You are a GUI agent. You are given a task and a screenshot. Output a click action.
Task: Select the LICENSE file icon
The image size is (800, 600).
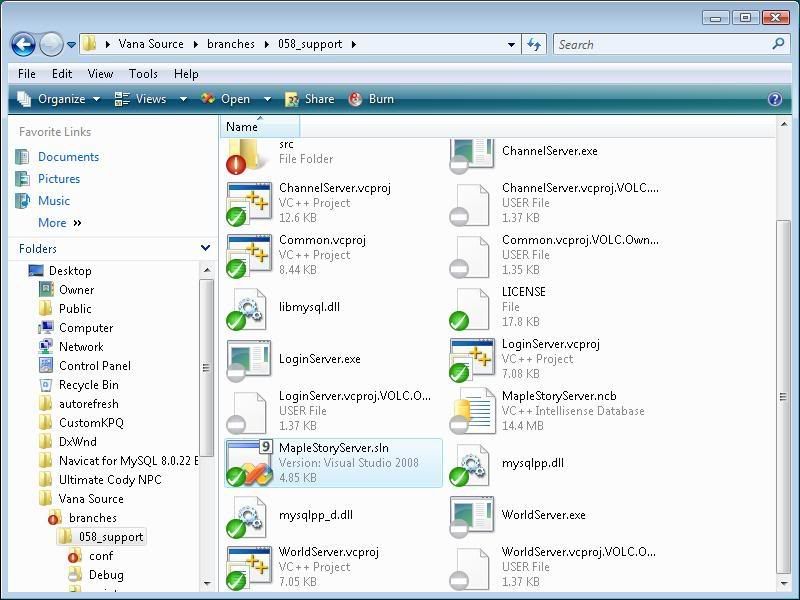pos(470,308)
